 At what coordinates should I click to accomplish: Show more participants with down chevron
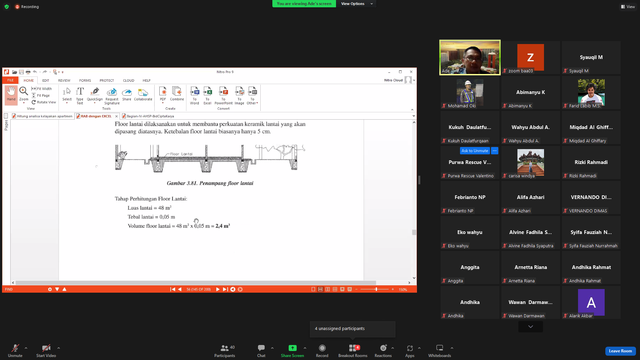tap(530, 327)
